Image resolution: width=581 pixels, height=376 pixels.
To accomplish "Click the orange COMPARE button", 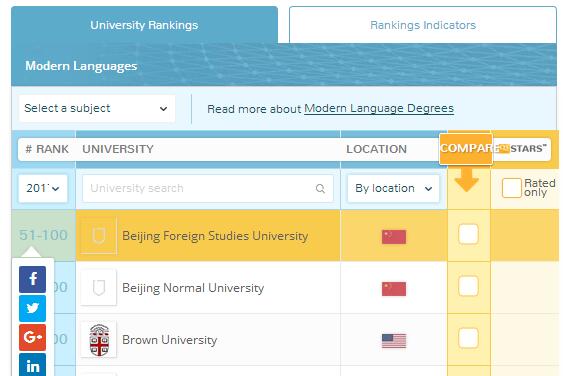I will pyautogui.click(x=466, y=148).
